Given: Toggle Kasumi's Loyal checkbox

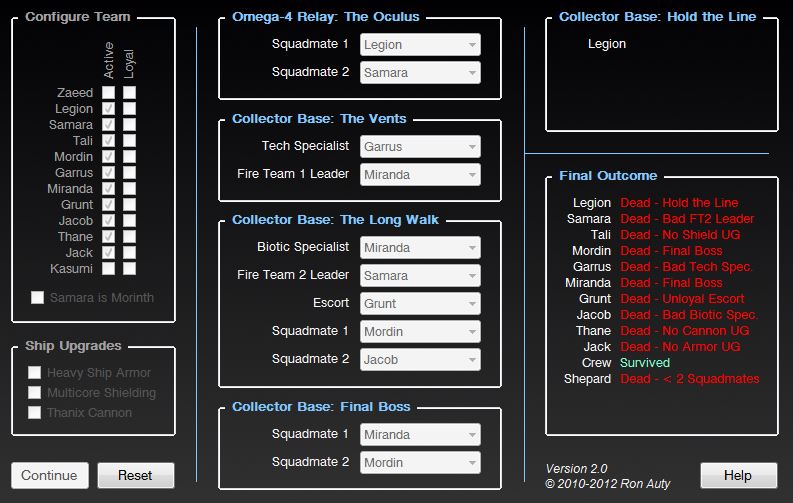Looking at the screenshot, I should pos(129,268).
